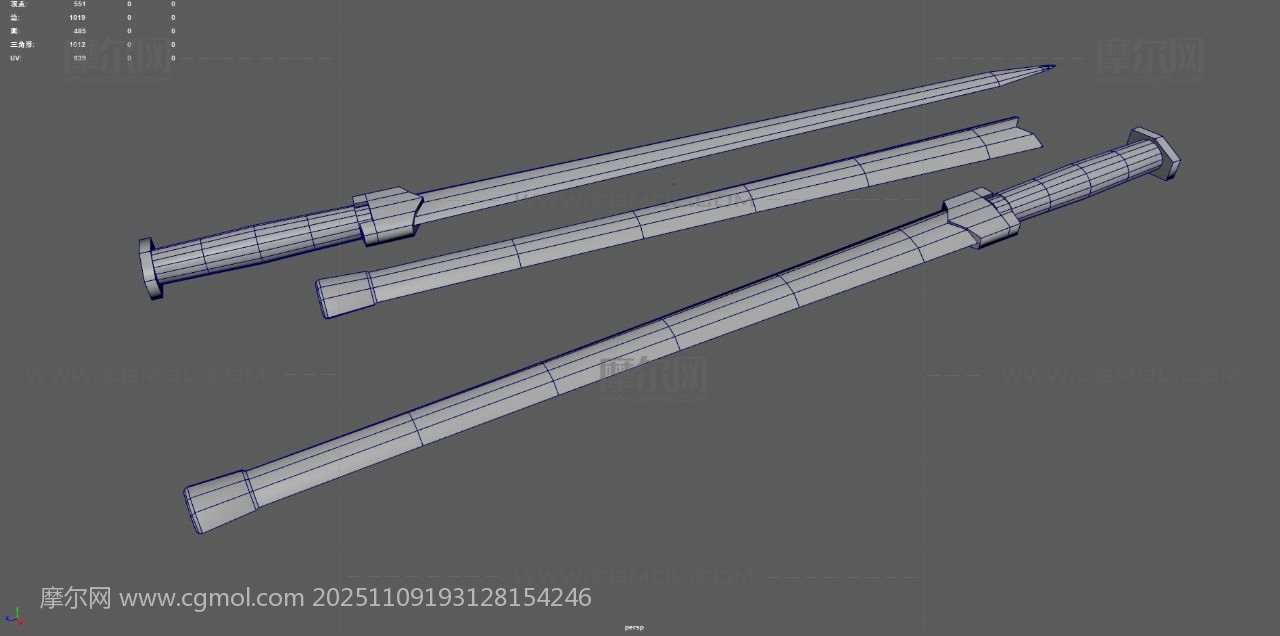The height and width of the screenshot is (636, 1280).
Task: Click the hexagonal pommel of sheathed sword
Action: (x=1155, y=154)
